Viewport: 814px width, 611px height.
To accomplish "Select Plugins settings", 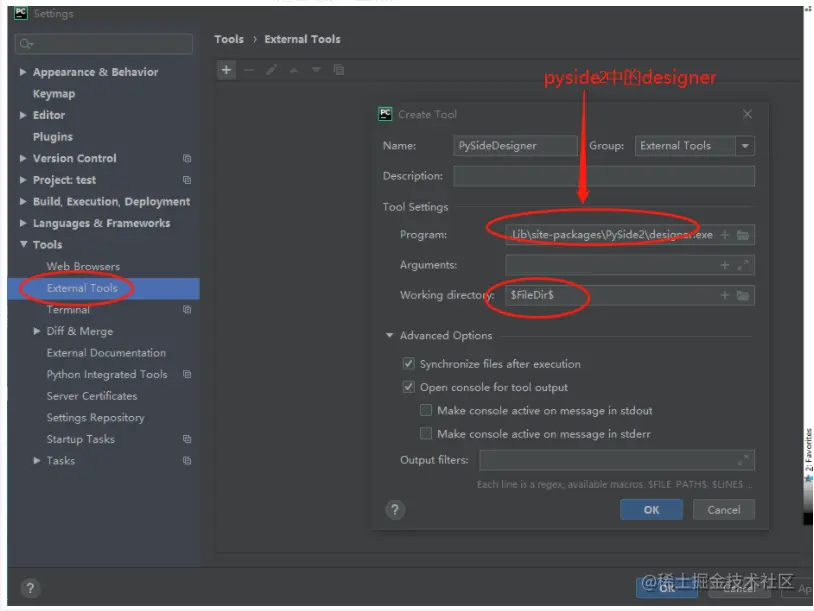I will point(52,137).
